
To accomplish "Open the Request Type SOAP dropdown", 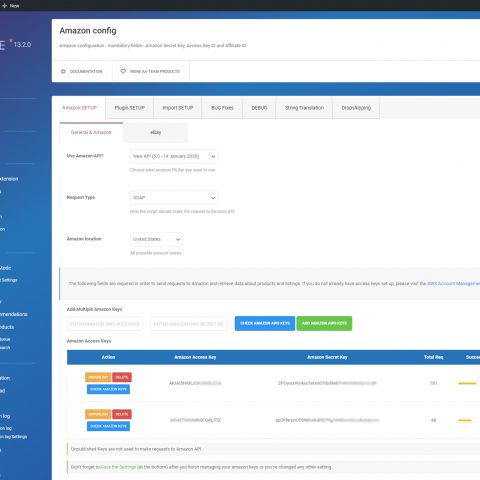I will pyautogui.click(x=174, y=198).
